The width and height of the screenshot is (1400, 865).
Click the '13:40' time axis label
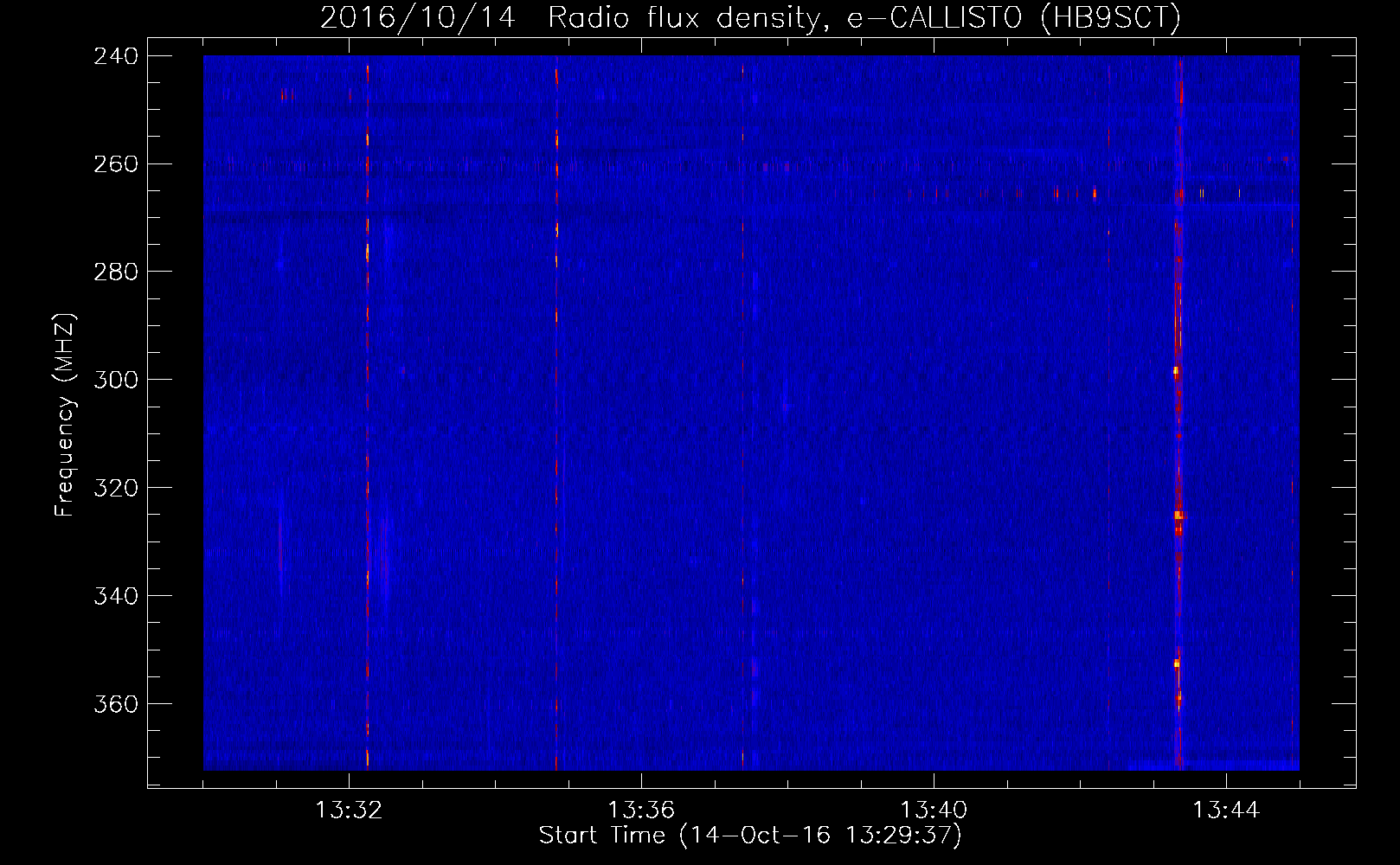pos(934,811)
